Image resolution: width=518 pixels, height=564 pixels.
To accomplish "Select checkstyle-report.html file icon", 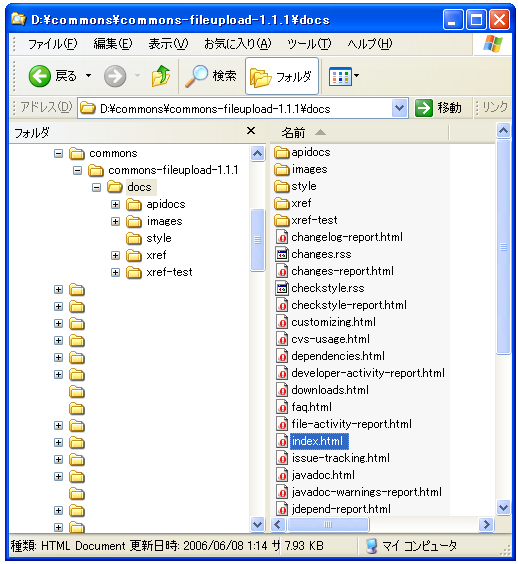I will click(x=282, y=305).
